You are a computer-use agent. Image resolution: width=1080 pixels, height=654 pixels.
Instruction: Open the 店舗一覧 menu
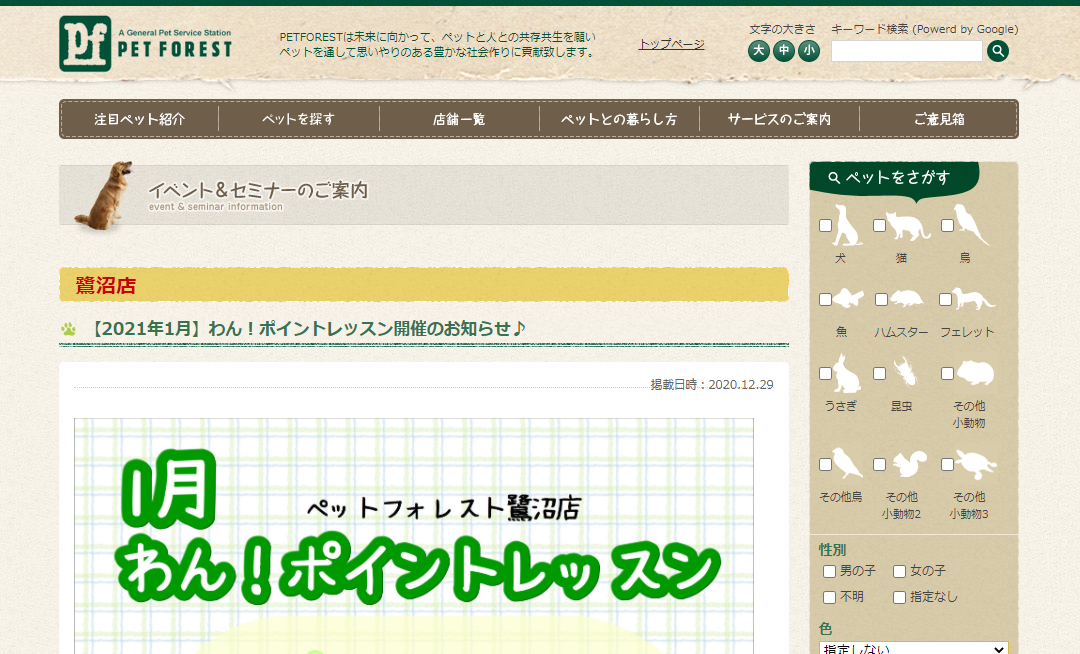[459, 119]
